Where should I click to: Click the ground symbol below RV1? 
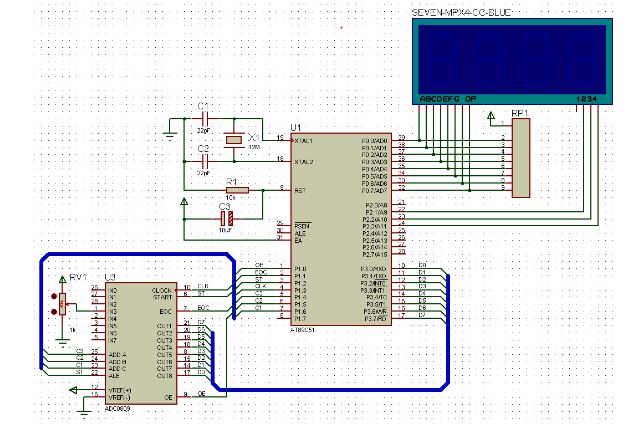click(x=62, y=343)
